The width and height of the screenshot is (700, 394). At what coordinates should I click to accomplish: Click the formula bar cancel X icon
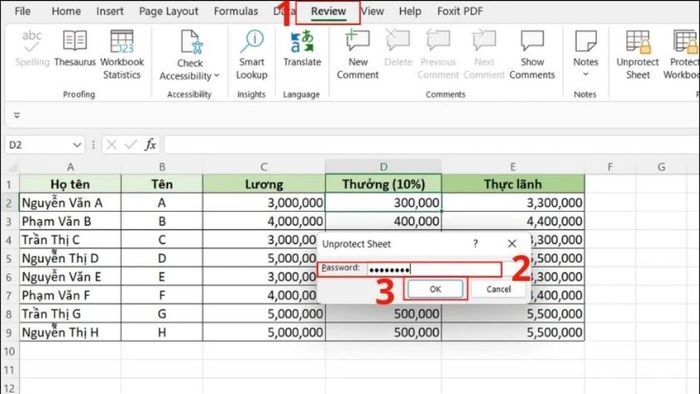(112, 145)
